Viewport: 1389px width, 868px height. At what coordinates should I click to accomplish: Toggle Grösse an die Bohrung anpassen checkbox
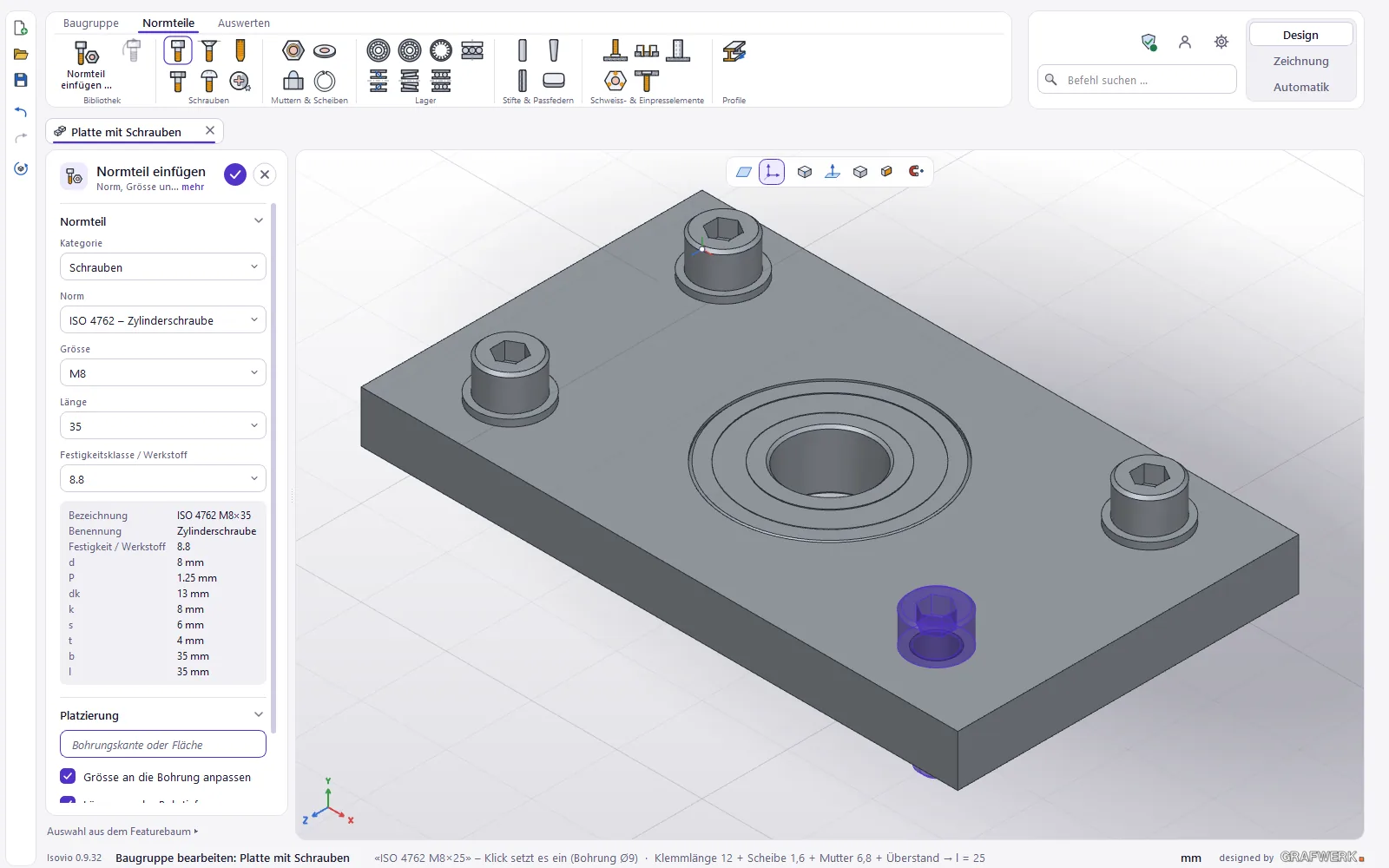[68, 776]
